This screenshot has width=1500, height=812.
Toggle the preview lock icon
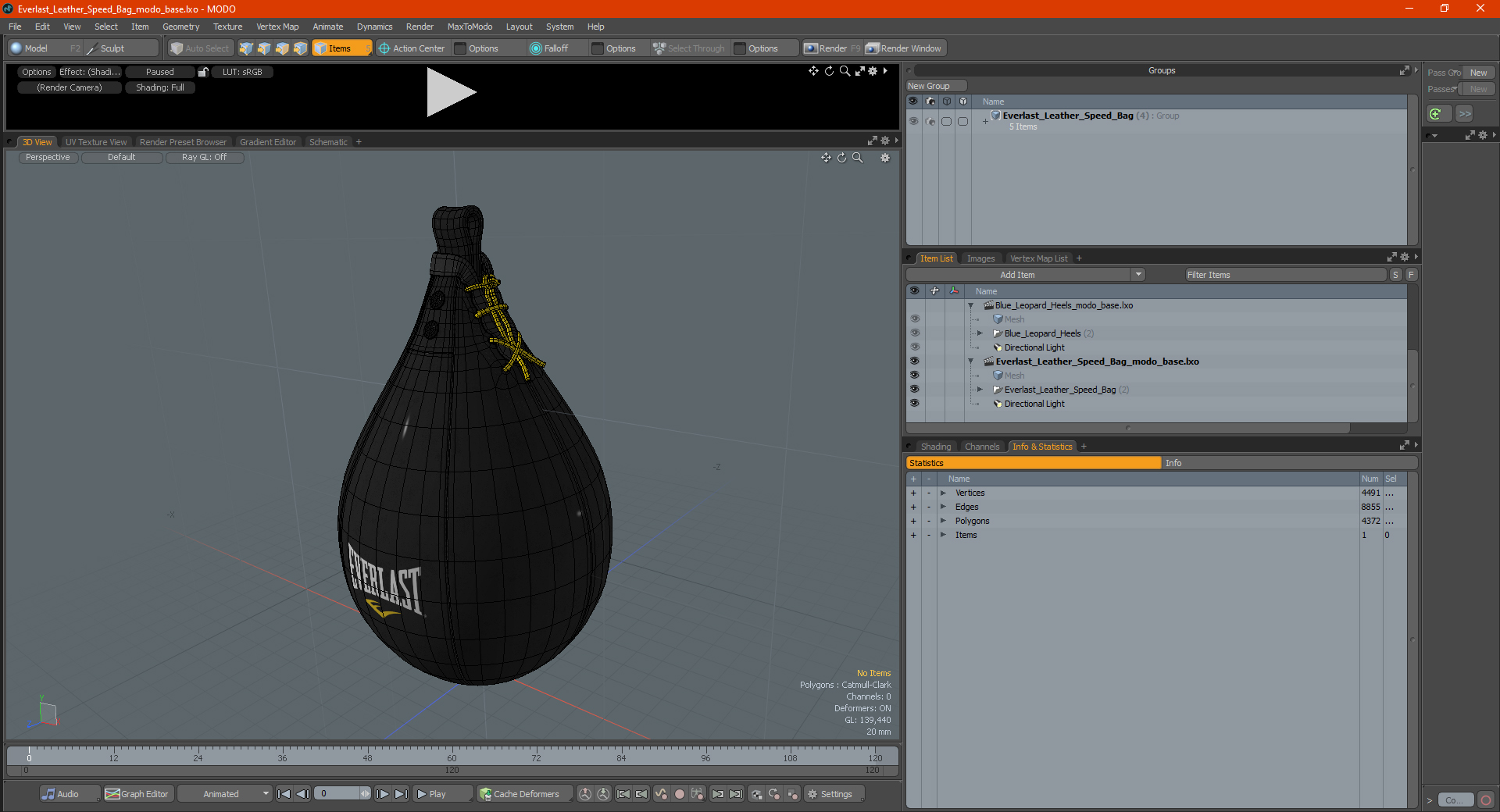click(203, 72)
